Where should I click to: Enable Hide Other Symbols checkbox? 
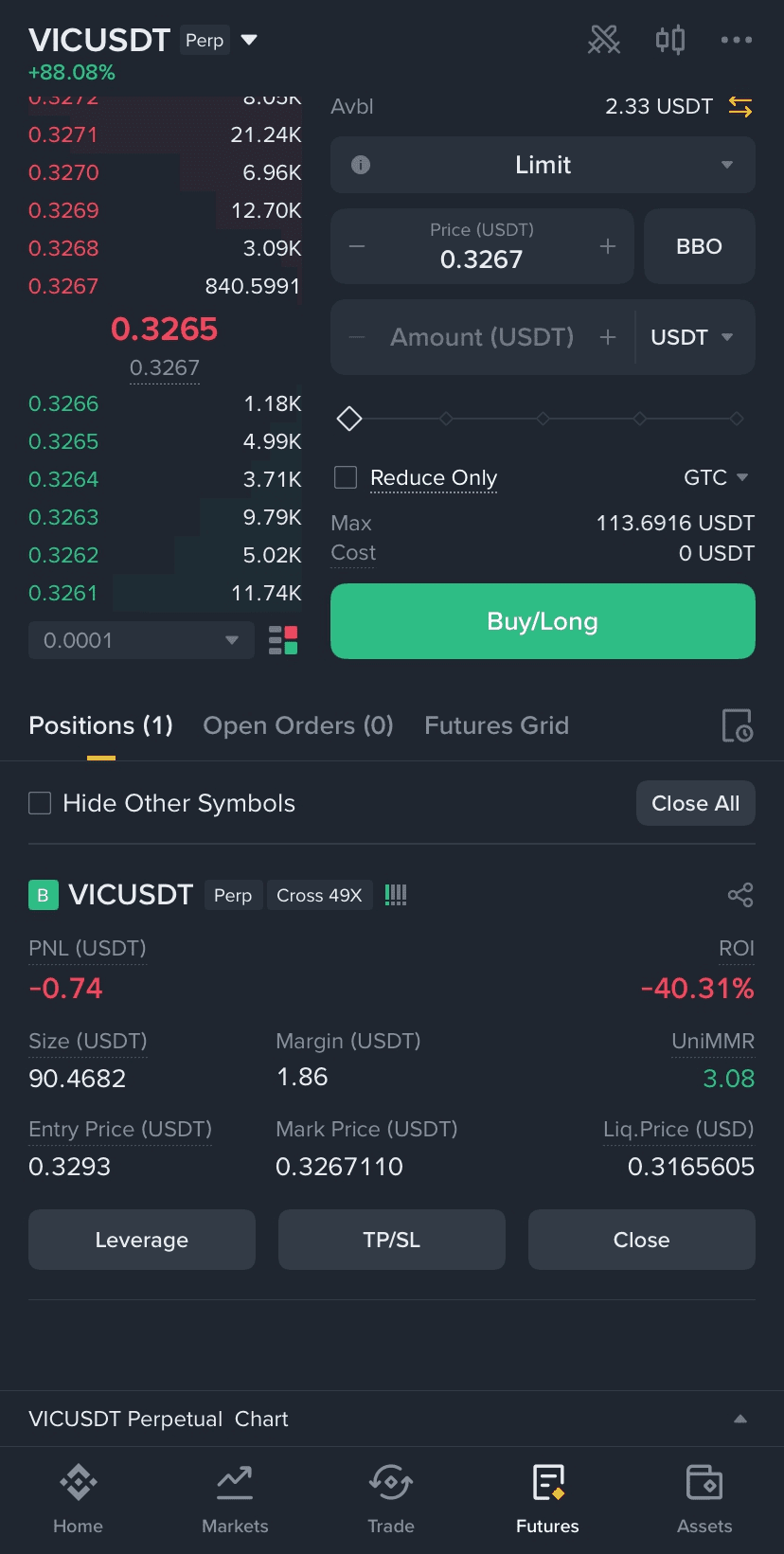(40, 803)
